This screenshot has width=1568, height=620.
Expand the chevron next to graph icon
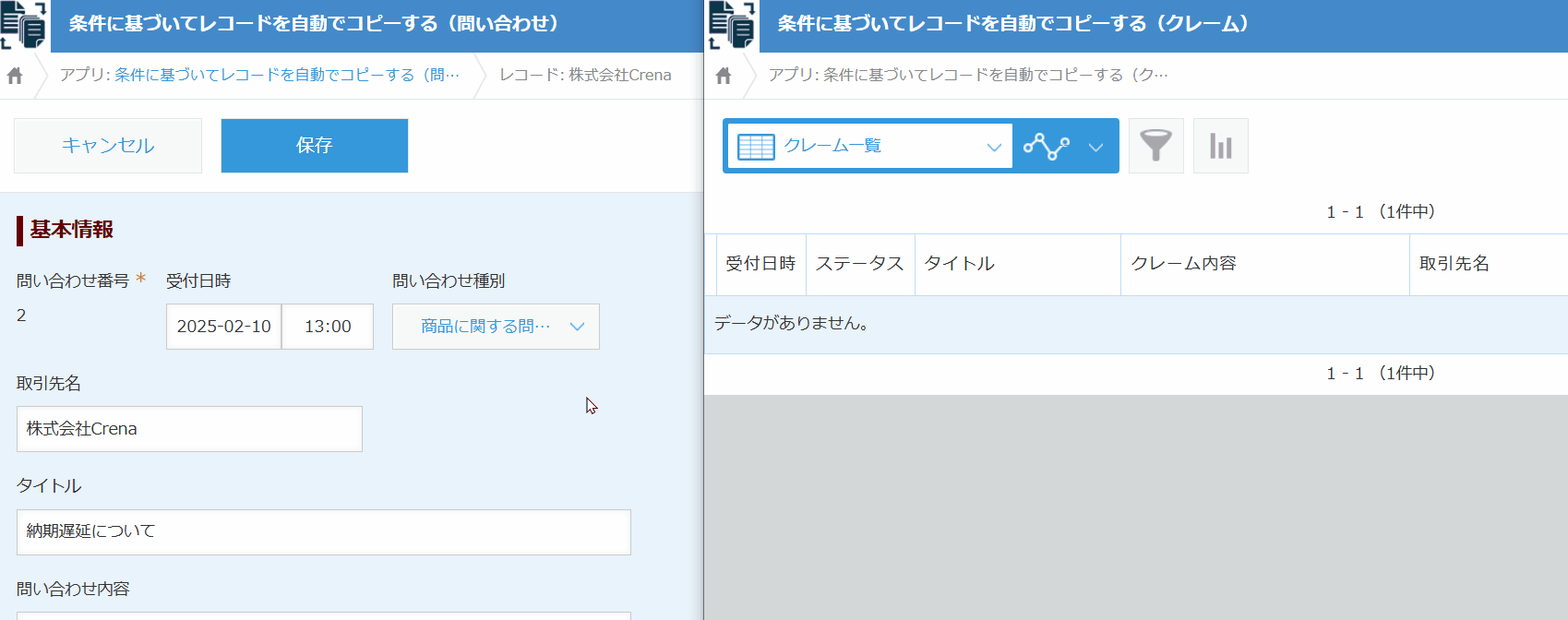pyautogui.click(x=1095, y=147)
